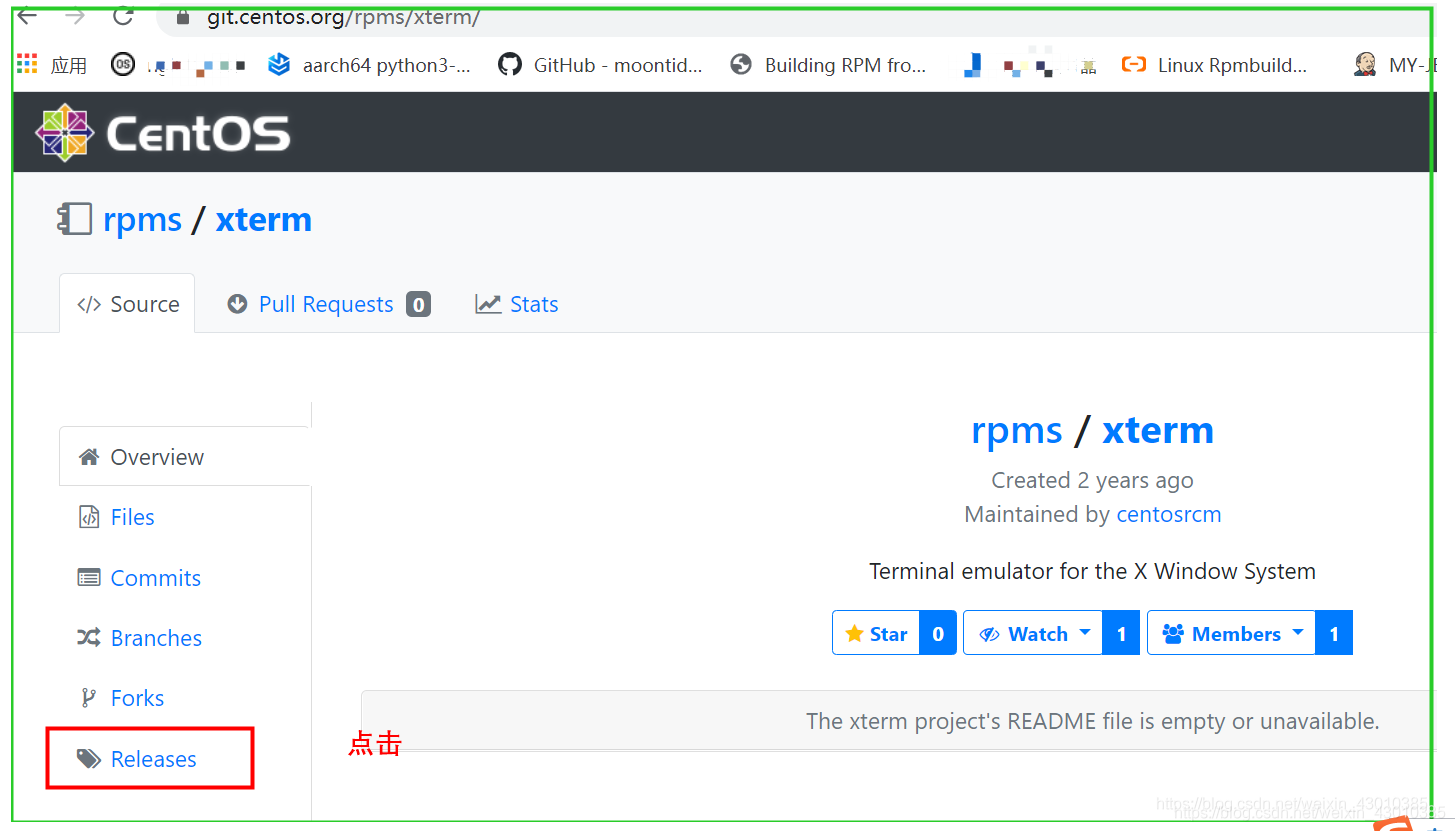1455x831 pixels.
Task: Open aarch64 python3 bookmark
Action: (x=371, y=65)
